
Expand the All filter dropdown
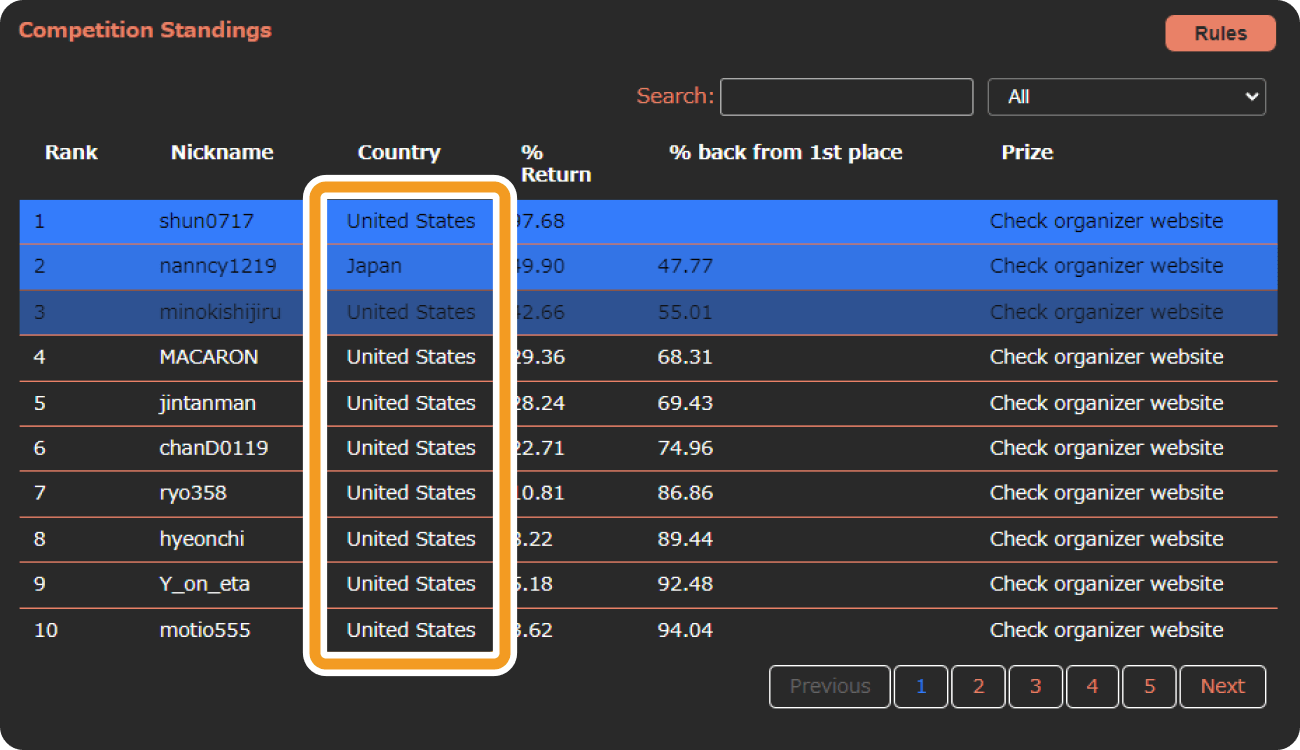click(x=1126, y=97)
